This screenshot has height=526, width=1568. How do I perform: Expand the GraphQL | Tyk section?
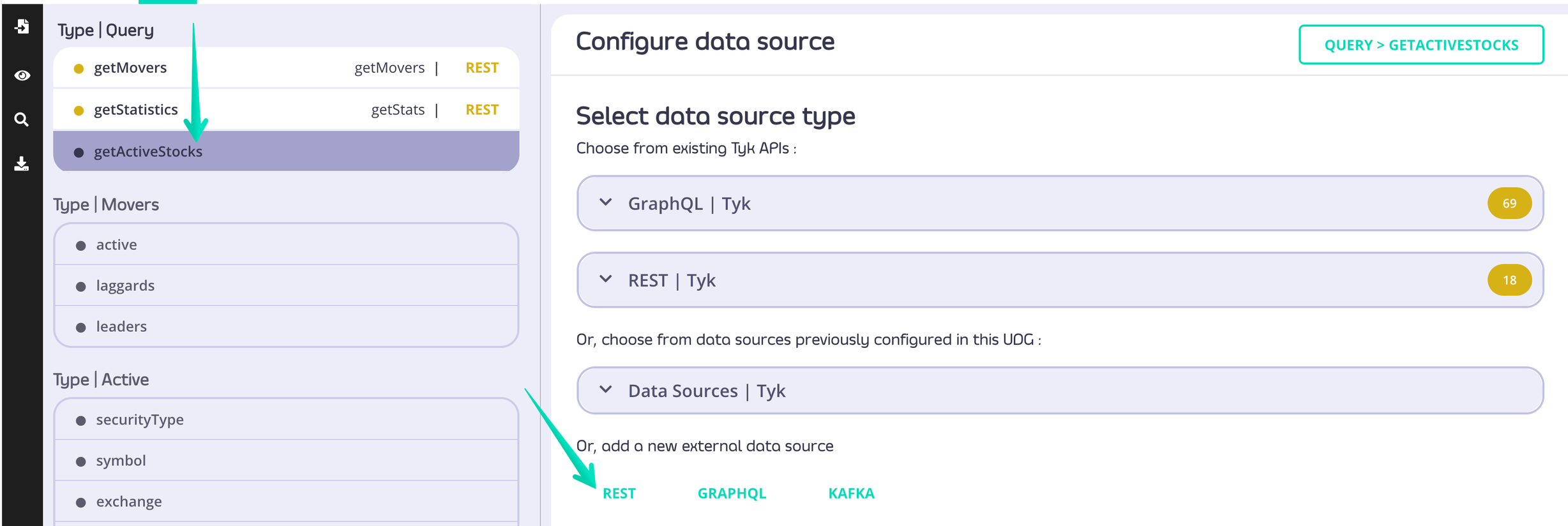[x=606, y=203]
